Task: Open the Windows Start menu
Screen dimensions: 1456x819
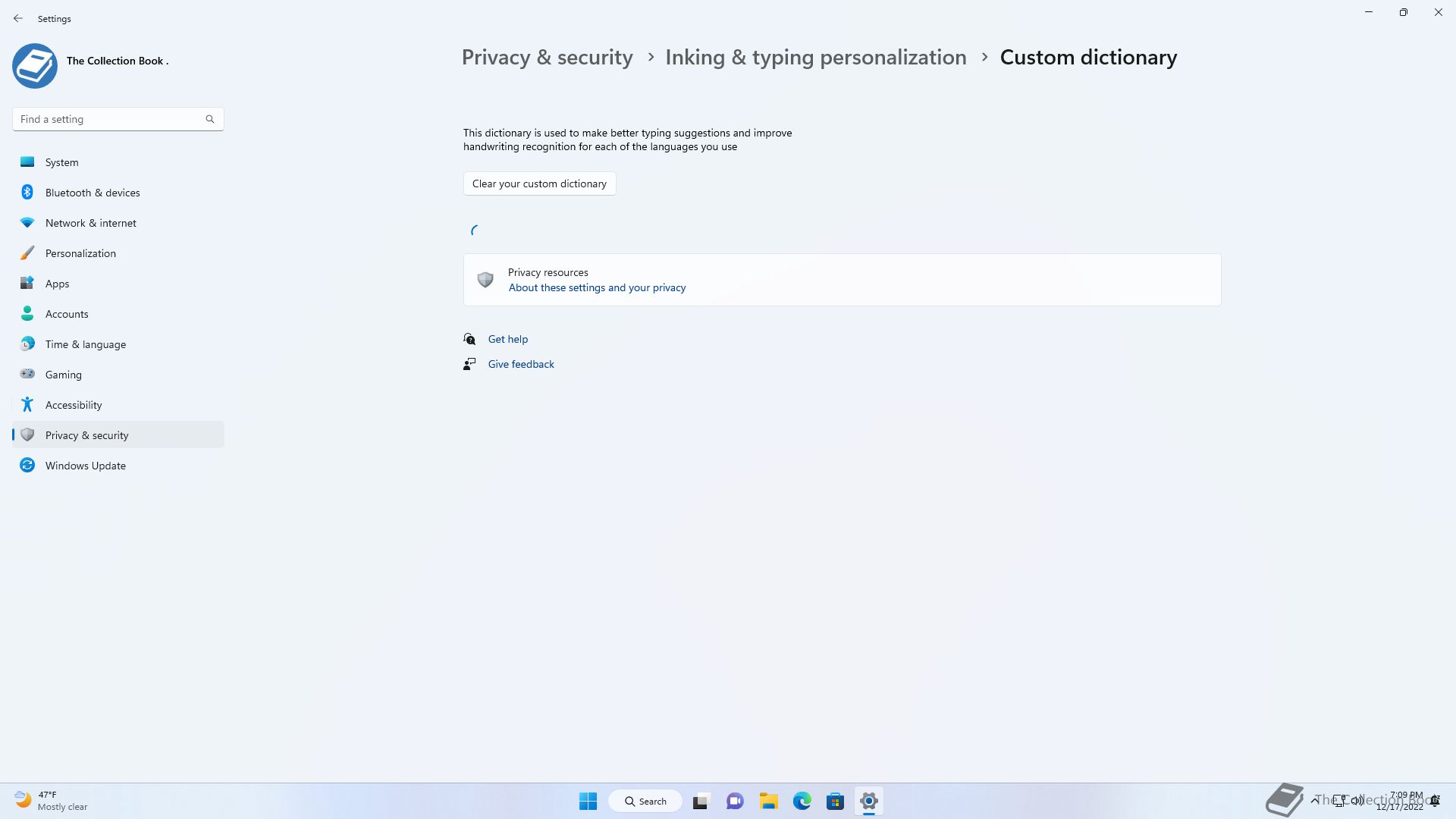Action: 588,801
